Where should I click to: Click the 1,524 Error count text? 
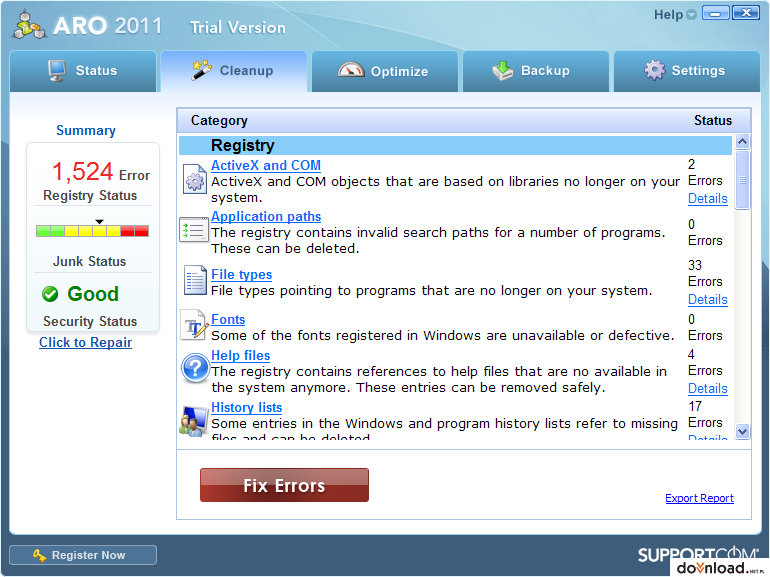point(101,172)
